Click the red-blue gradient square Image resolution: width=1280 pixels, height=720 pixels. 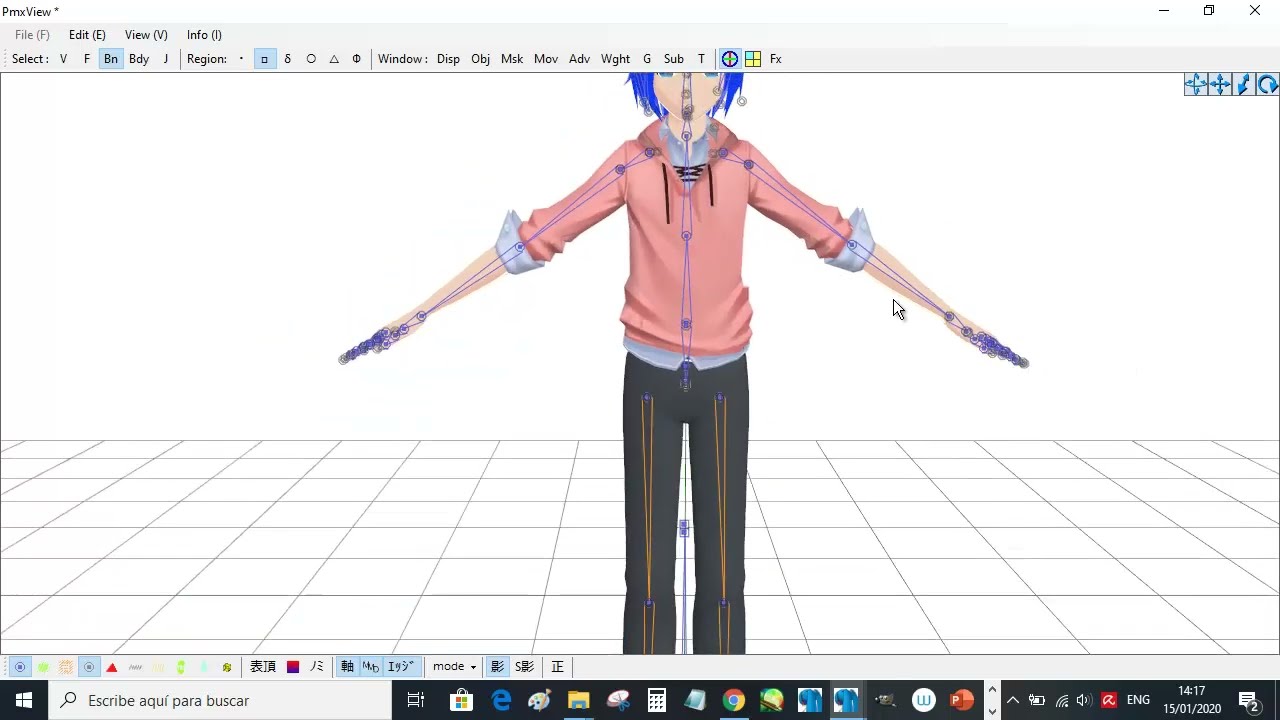293,667
